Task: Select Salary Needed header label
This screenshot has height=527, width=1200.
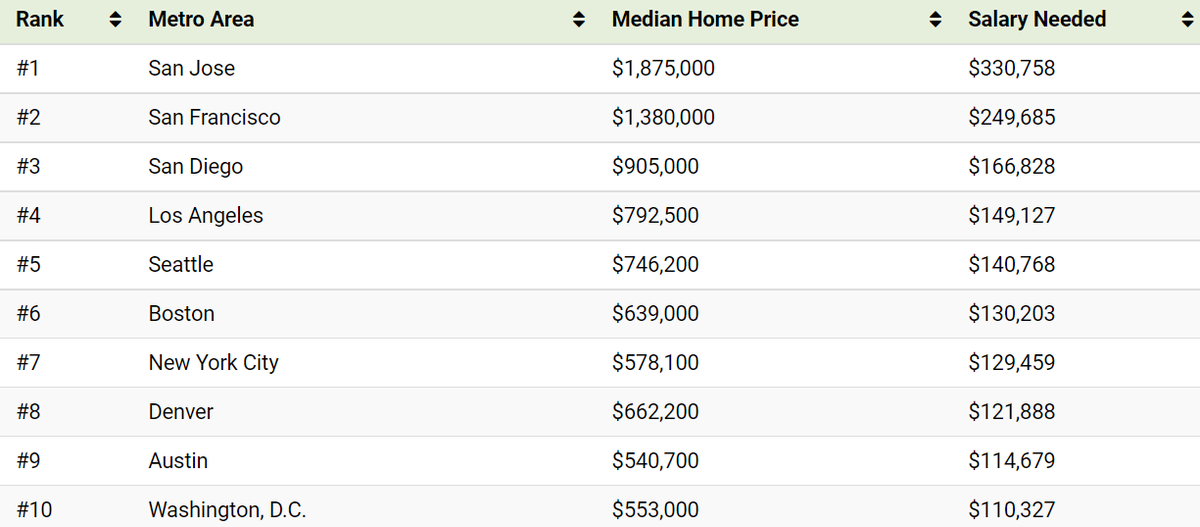Action: [1037, 19]
